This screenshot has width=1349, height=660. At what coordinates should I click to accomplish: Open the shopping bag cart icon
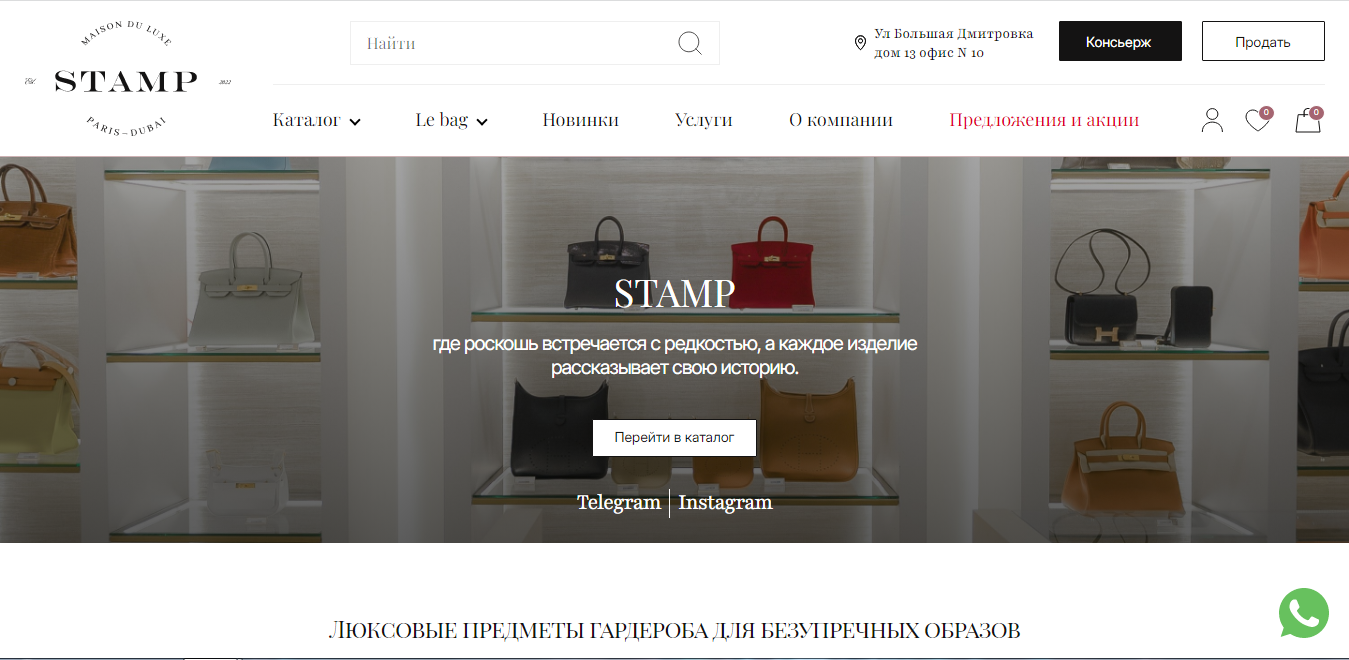pyautogui.click(x=1308, y=120)
